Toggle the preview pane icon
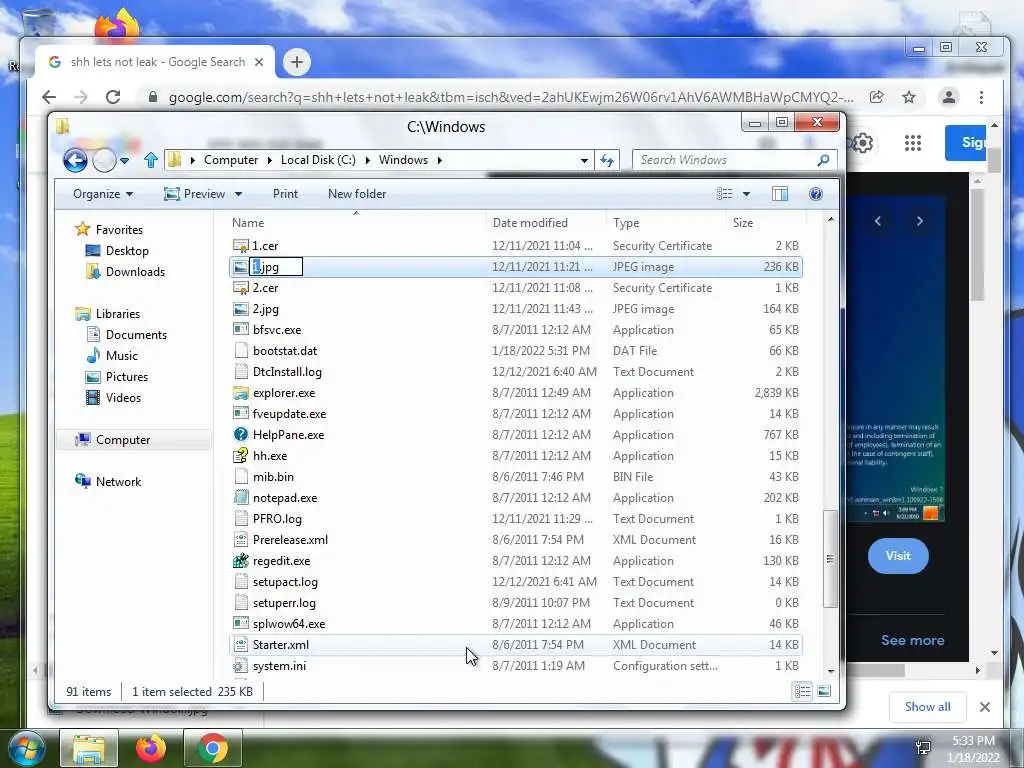Viewport: 1024px width, 768px height. pos(780,194)
